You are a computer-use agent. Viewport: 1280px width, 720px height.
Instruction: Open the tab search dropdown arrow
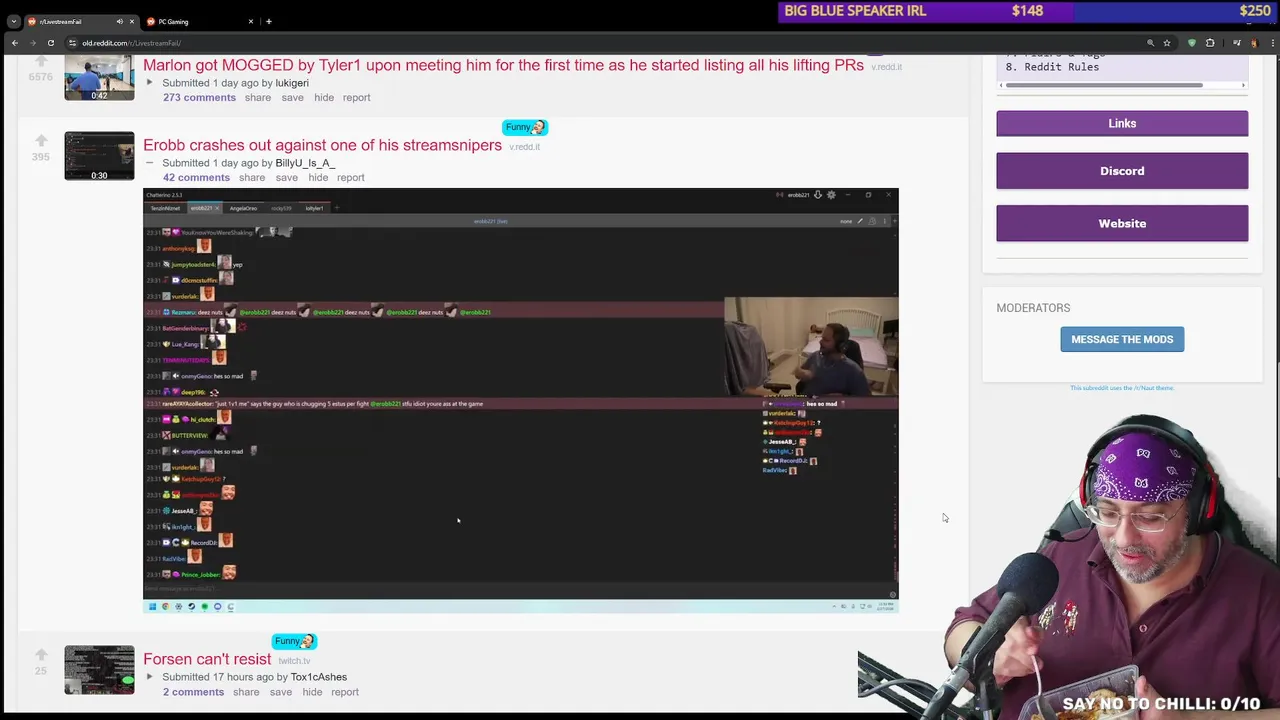pyautogui.click(x=13, y=21)
